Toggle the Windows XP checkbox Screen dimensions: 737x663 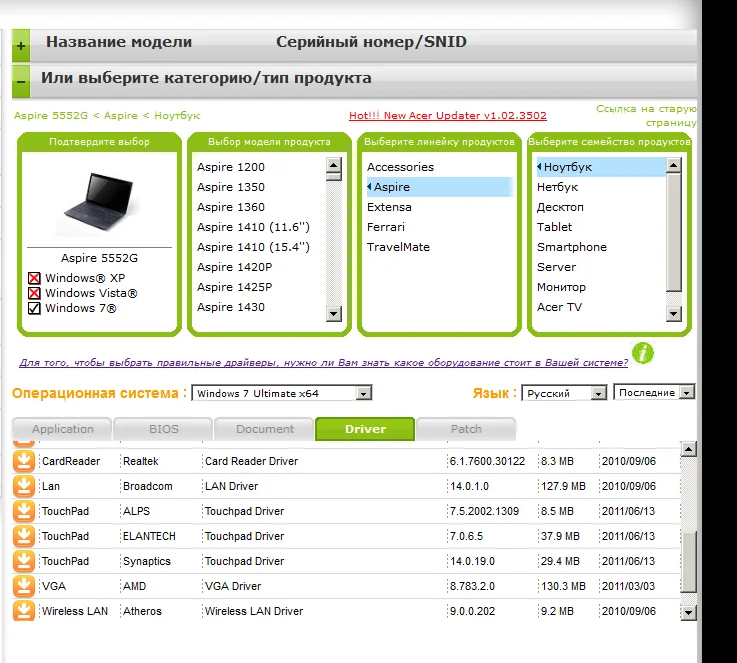coord(34,278)
